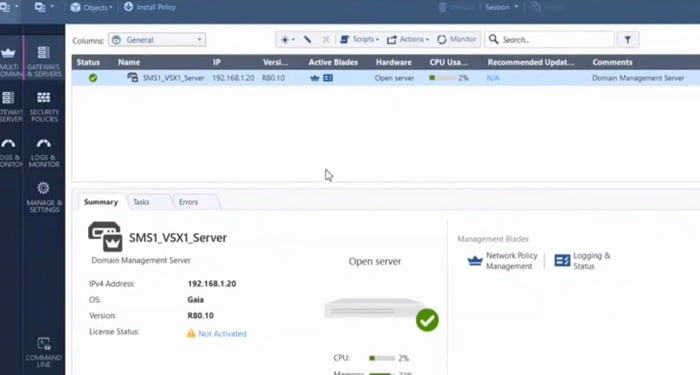Sort by the Name column header

(x=129, y=62)
